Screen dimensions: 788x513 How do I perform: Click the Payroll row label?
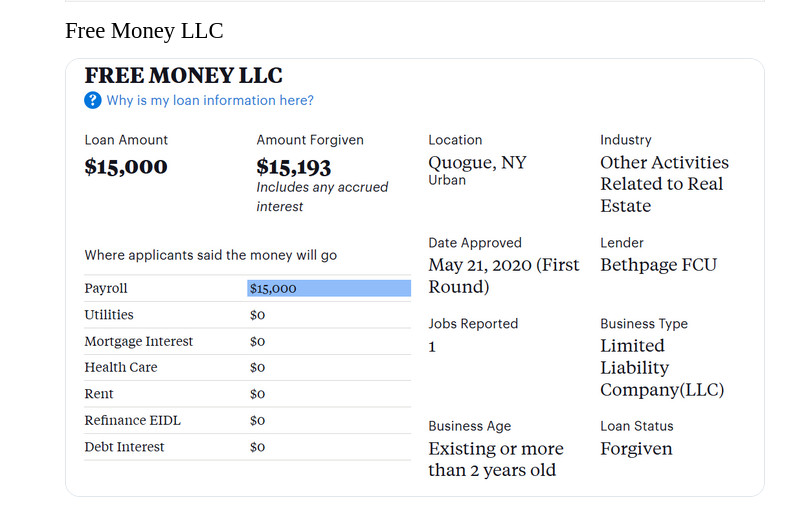[106, 288]
